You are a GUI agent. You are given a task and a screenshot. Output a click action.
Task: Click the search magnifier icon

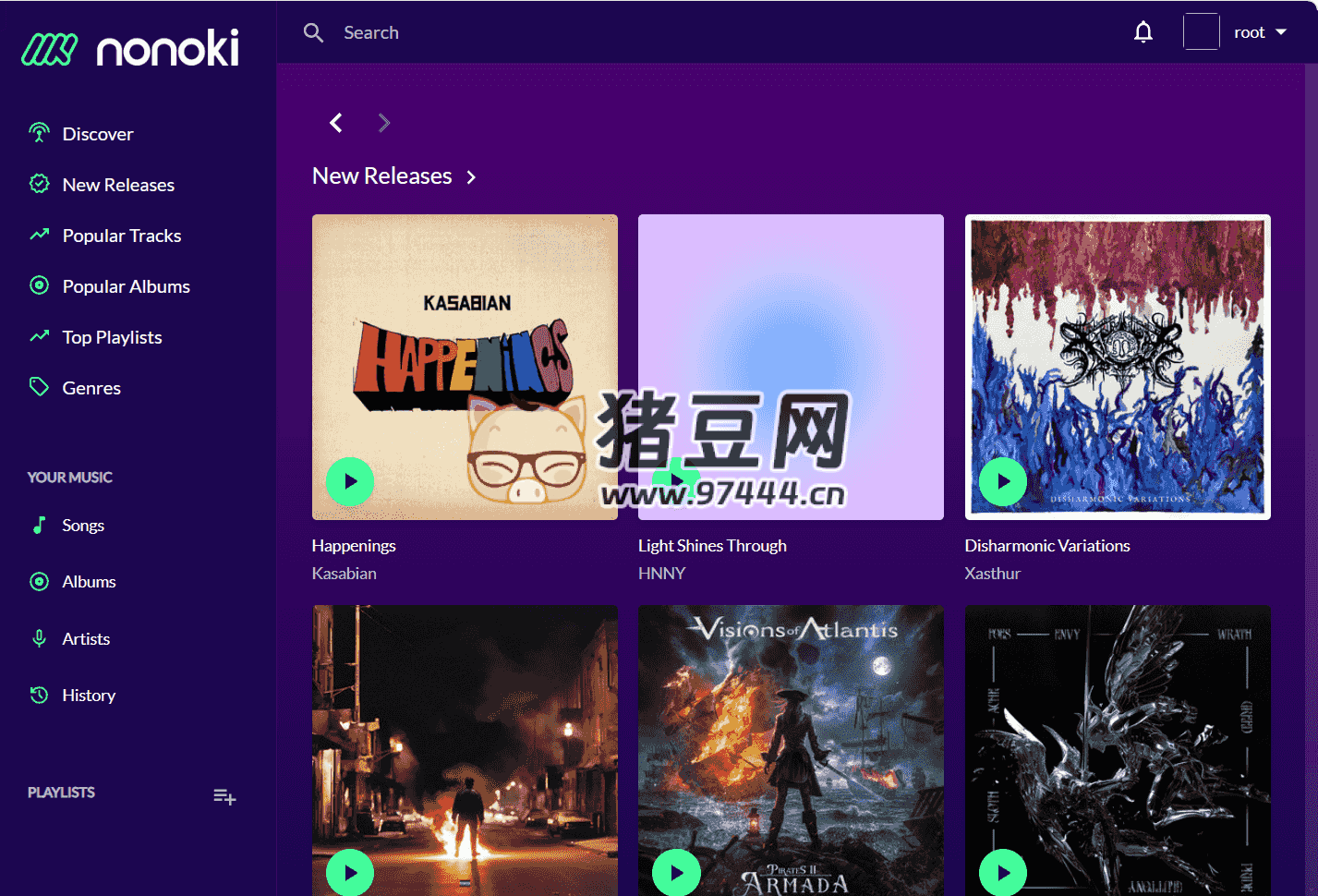click(313, 32)
